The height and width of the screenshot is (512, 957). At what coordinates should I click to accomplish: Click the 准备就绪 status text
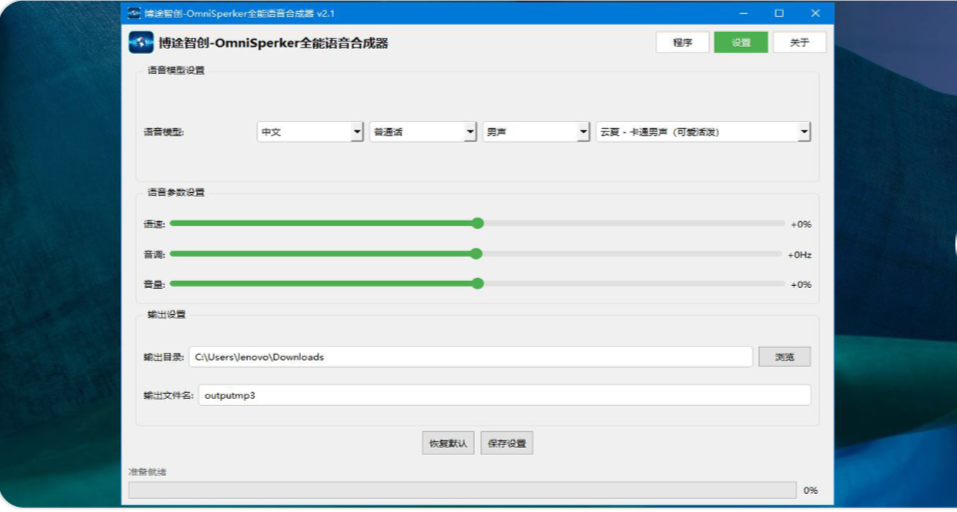147,472
